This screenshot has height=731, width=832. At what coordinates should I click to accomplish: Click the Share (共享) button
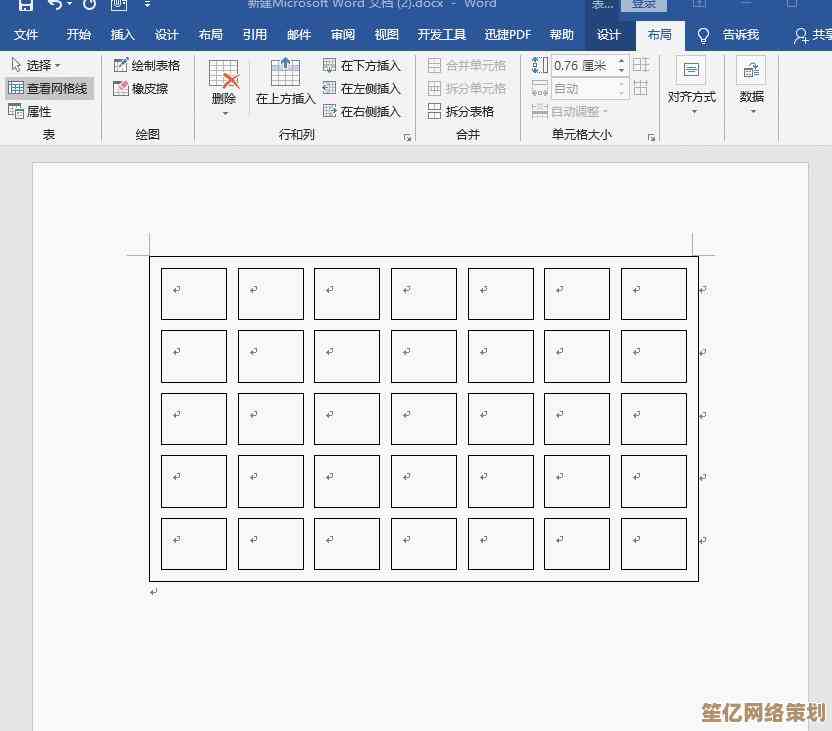[814, 35]
